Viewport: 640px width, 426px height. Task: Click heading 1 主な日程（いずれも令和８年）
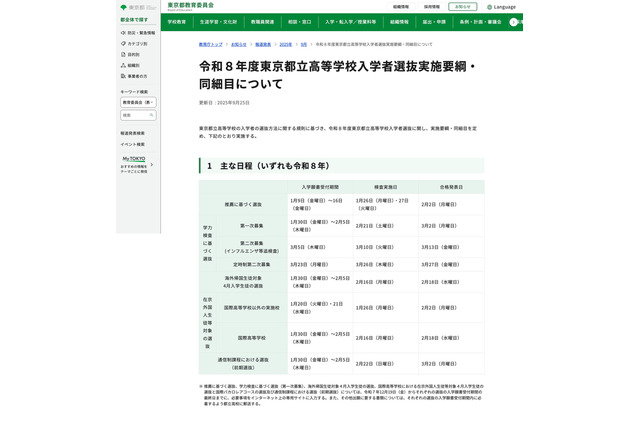[342, 166]
